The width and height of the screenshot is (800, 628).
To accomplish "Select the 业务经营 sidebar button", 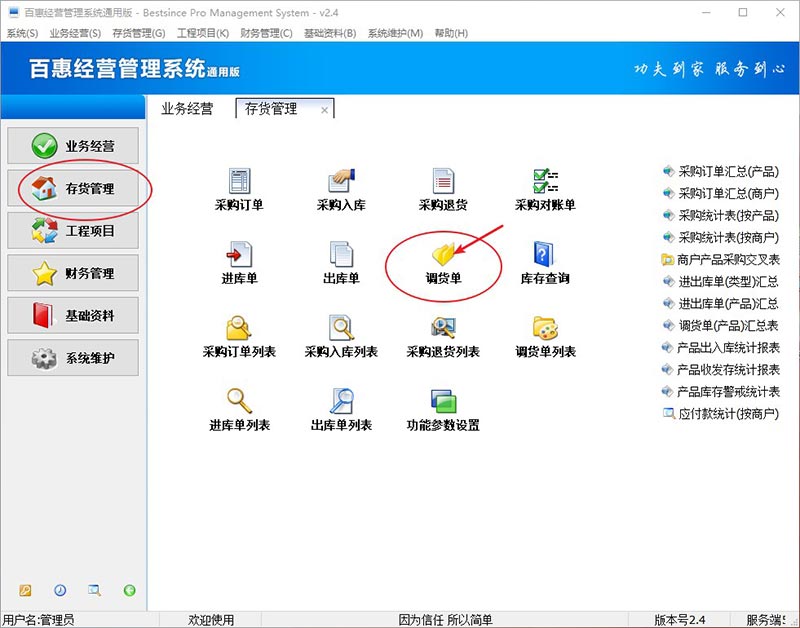I will coord(73,146).
